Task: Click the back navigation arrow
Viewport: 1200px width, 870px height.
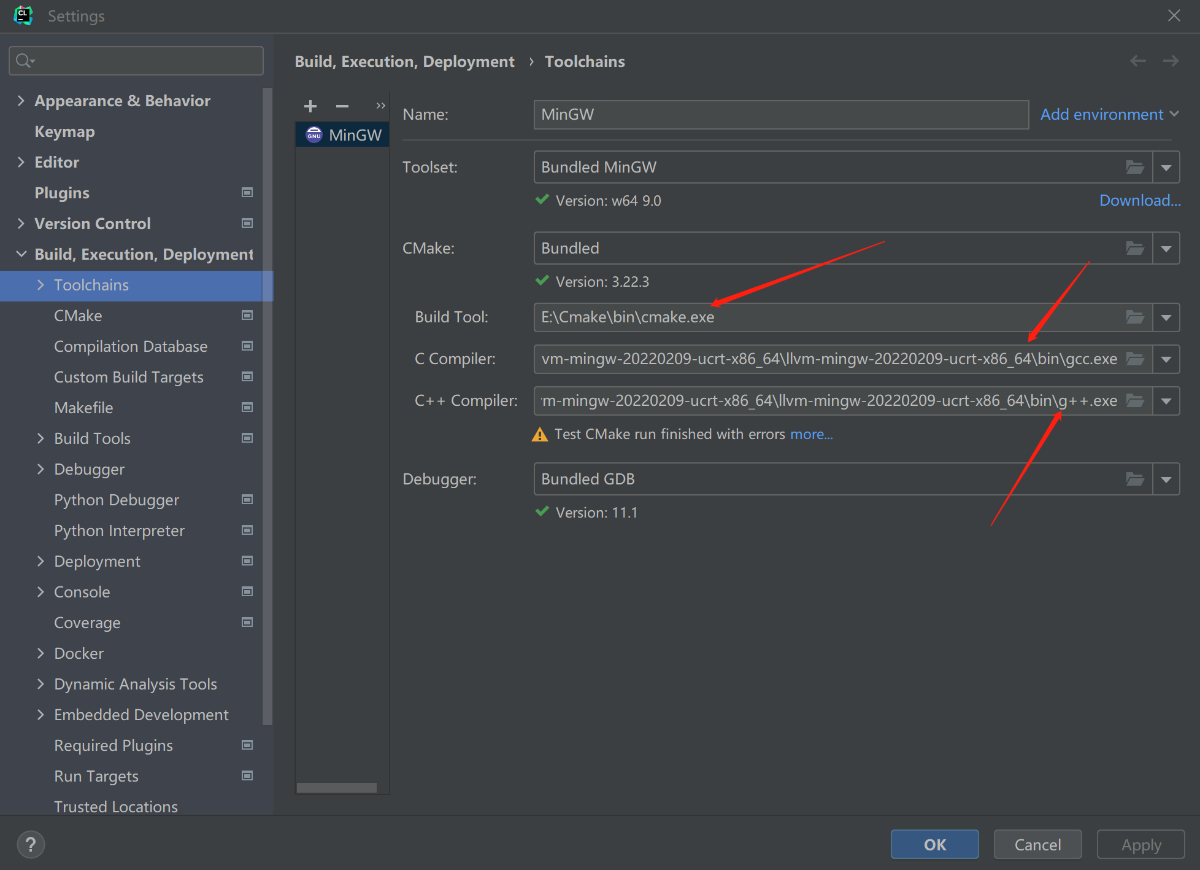Action: 1138,61
